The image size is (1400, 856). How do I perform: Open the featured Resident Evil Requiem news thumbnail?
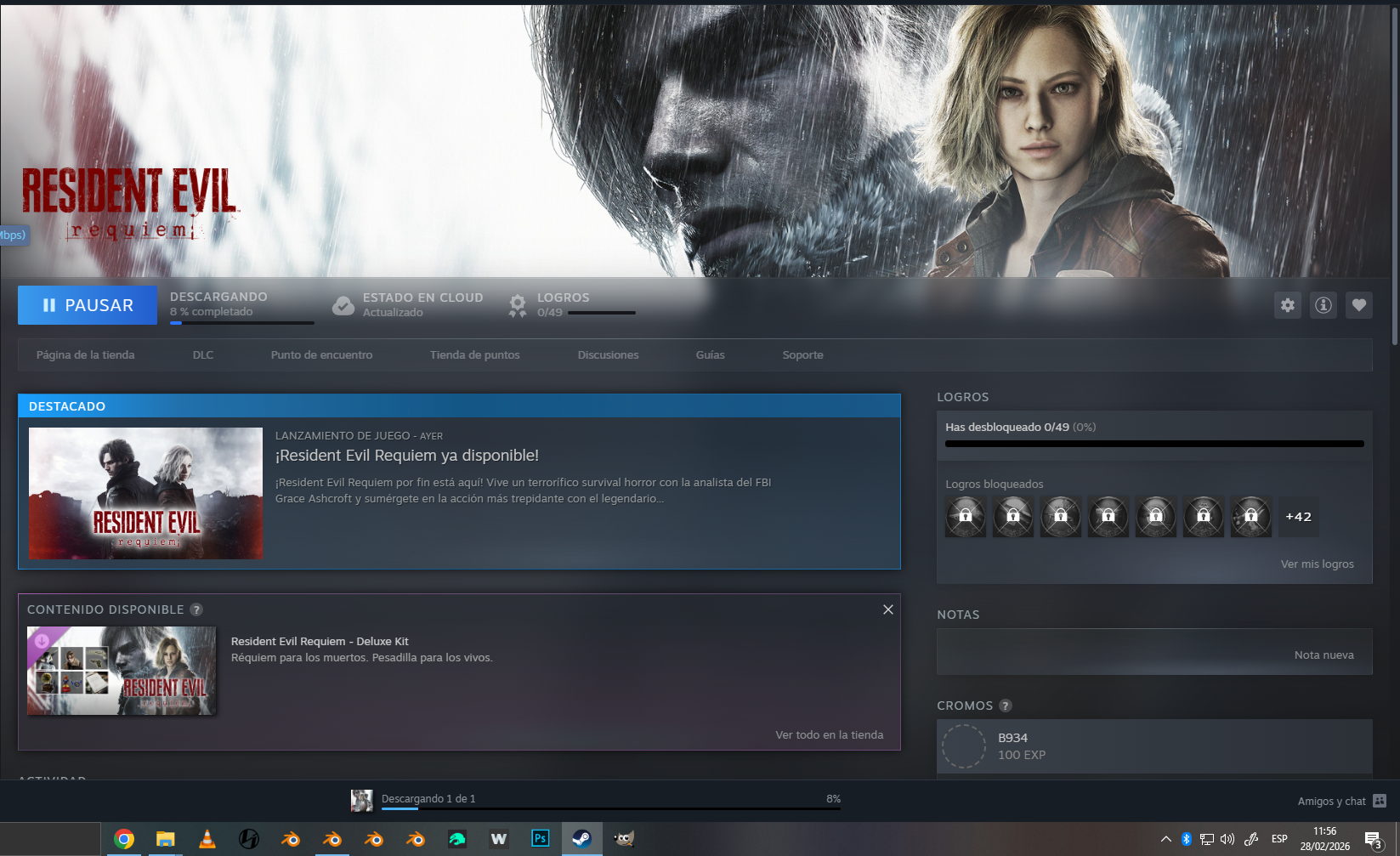145,493
